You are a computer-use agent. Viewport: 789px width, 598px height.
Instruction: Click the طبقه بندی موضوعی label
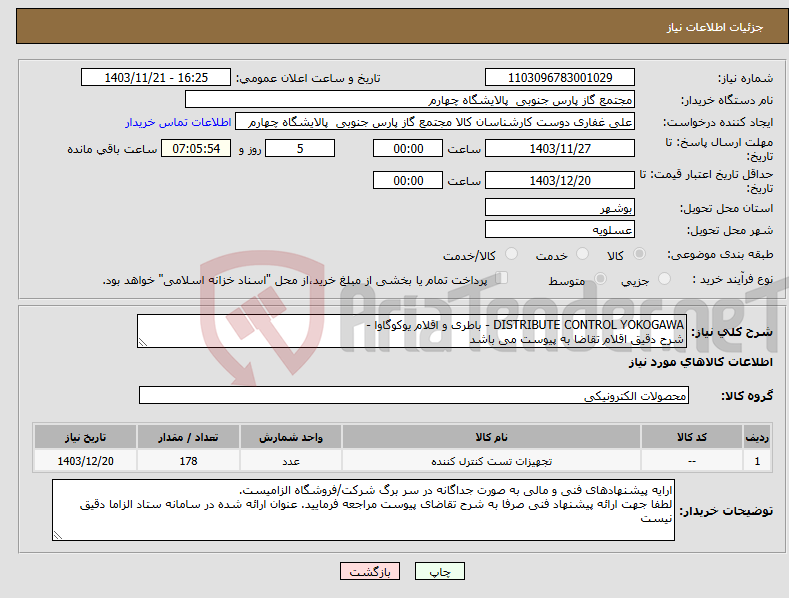[x=720, y=255]
